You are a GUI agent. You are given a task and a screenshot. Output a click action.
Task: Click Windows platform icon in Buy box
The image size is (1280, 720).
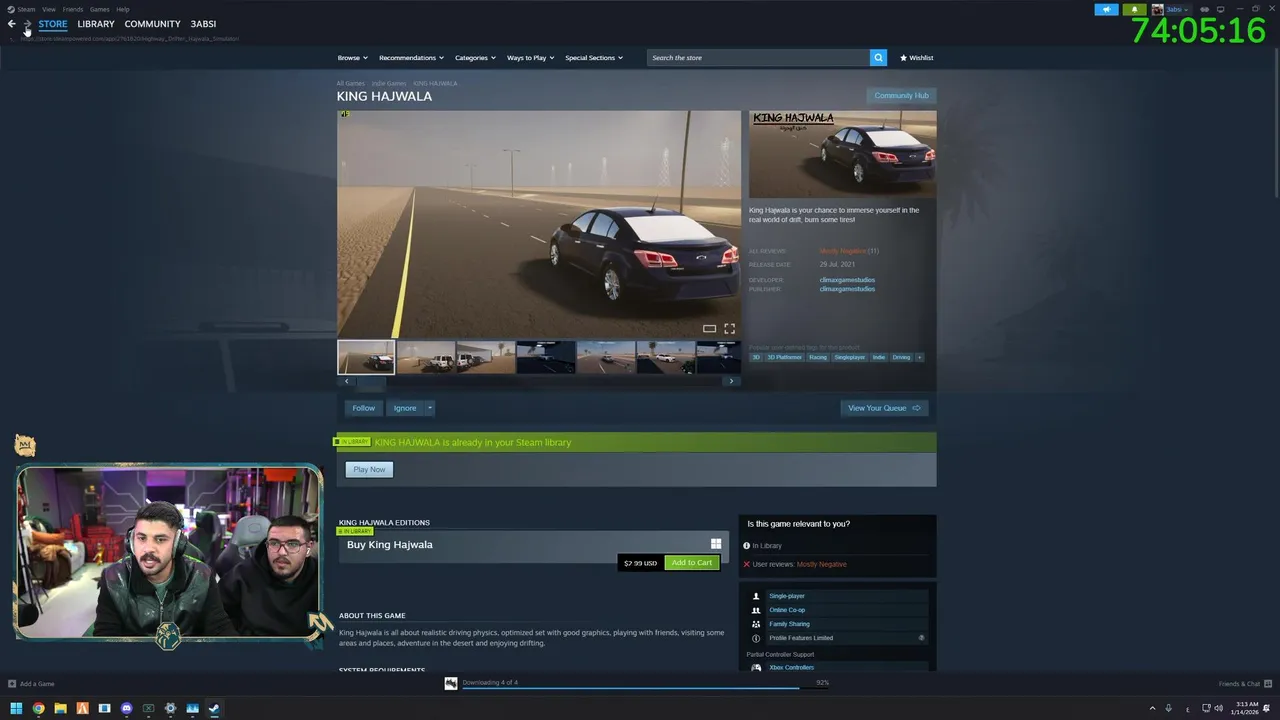pyautogui.click(x=716, y=544)
